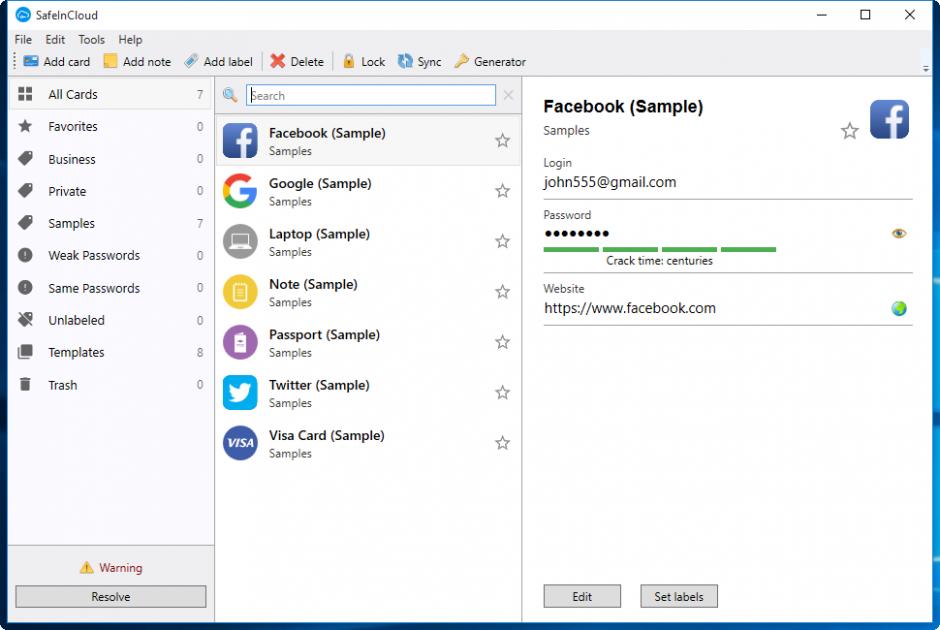
Task: Toggle favorite star for Google (Sample)
Action: click(x=503, y=191)
